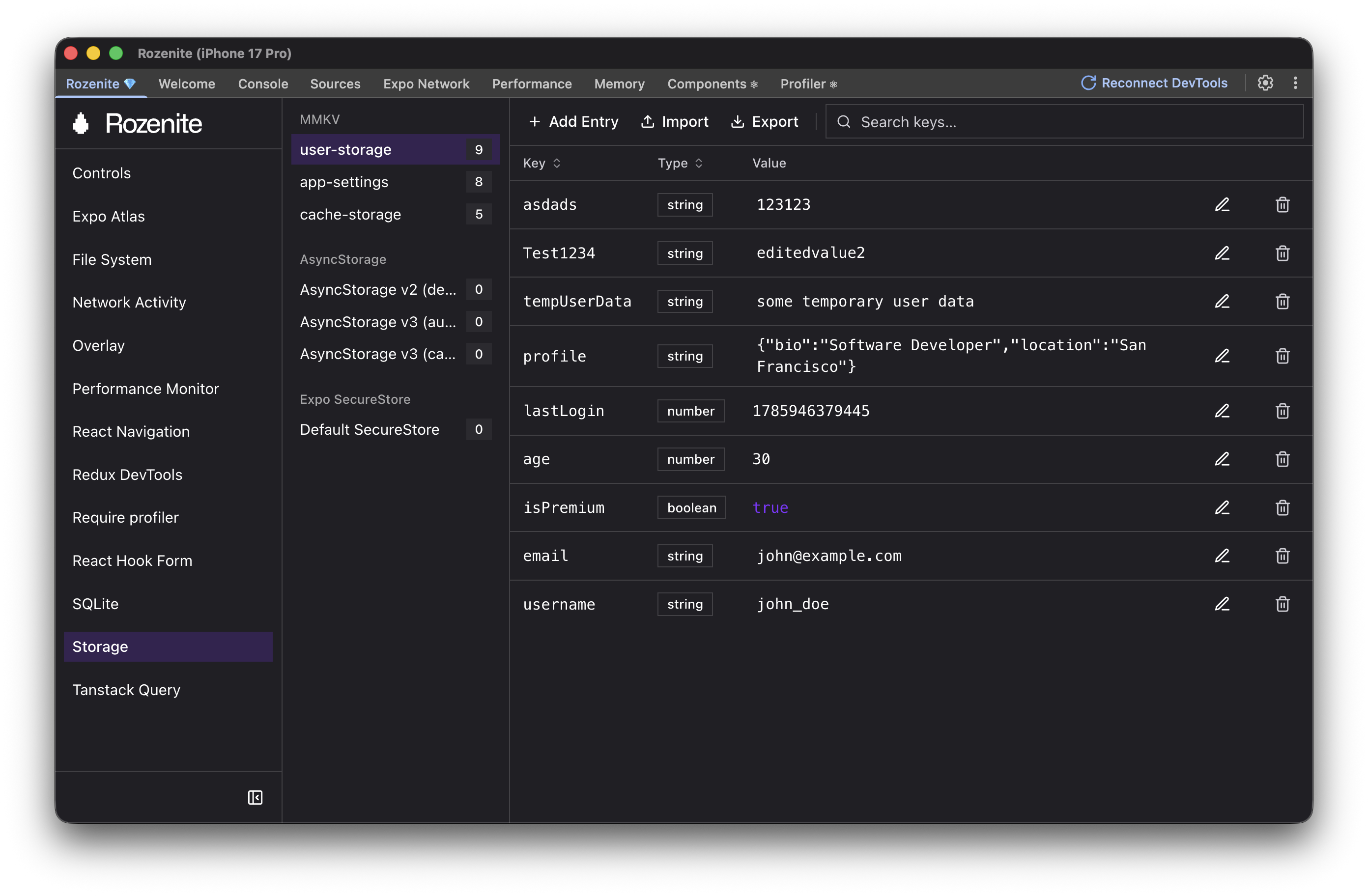Collapse the Rozenite sidebar panel
This screenshot has width=1368, height=896.
point(255,797)
